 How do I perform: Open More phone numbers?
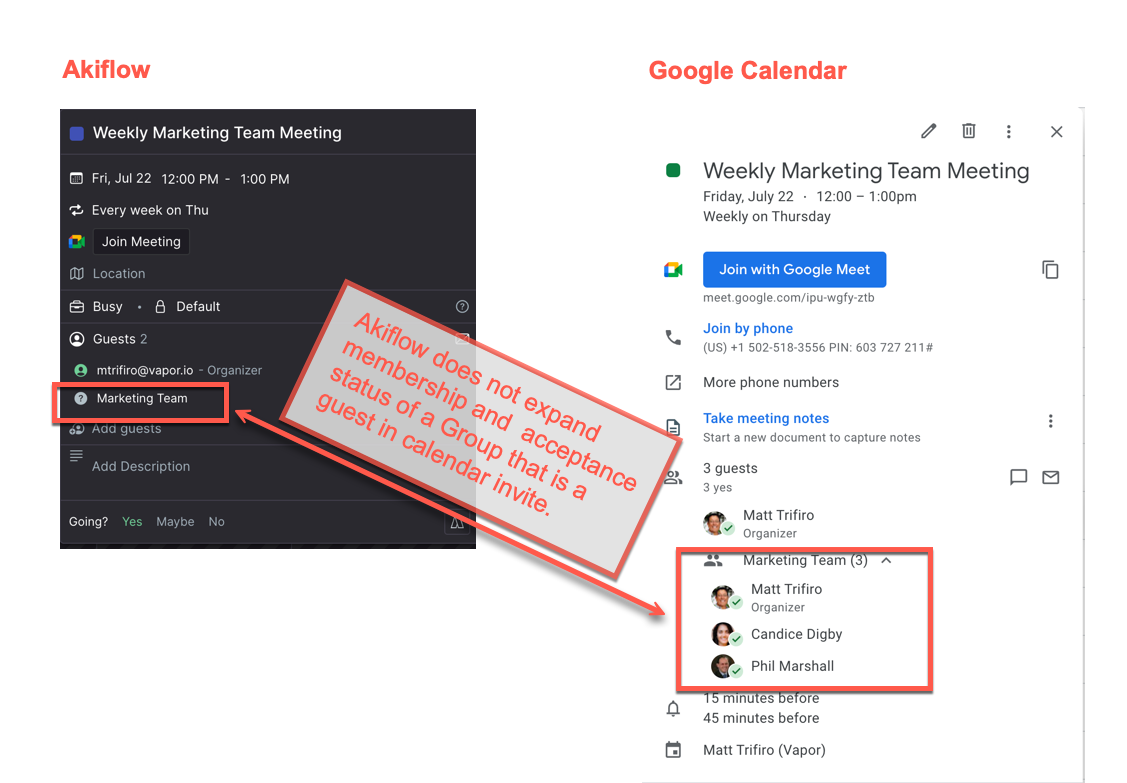pos(770,383)
